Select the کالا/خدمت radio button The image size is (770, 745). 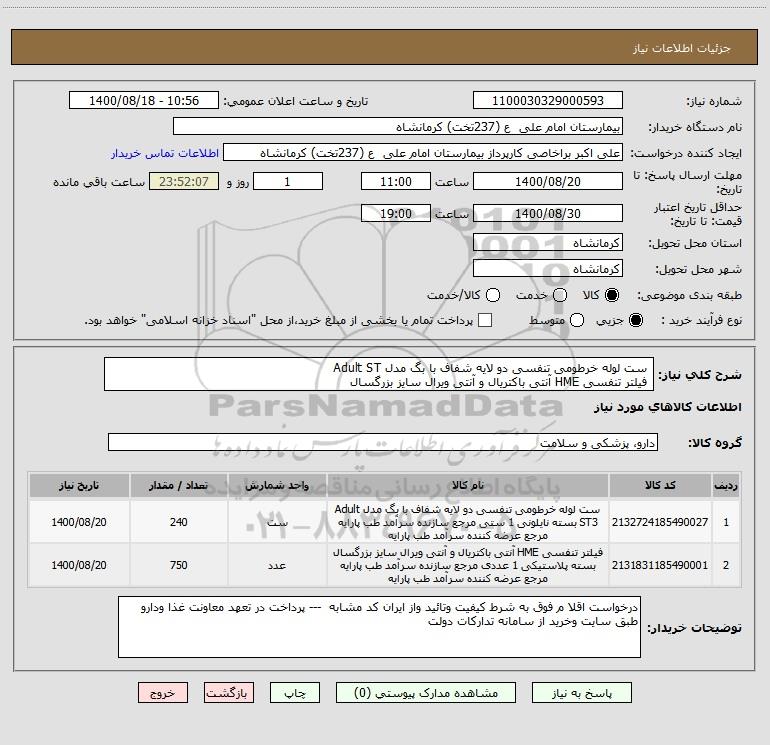(x=493, y=295)
